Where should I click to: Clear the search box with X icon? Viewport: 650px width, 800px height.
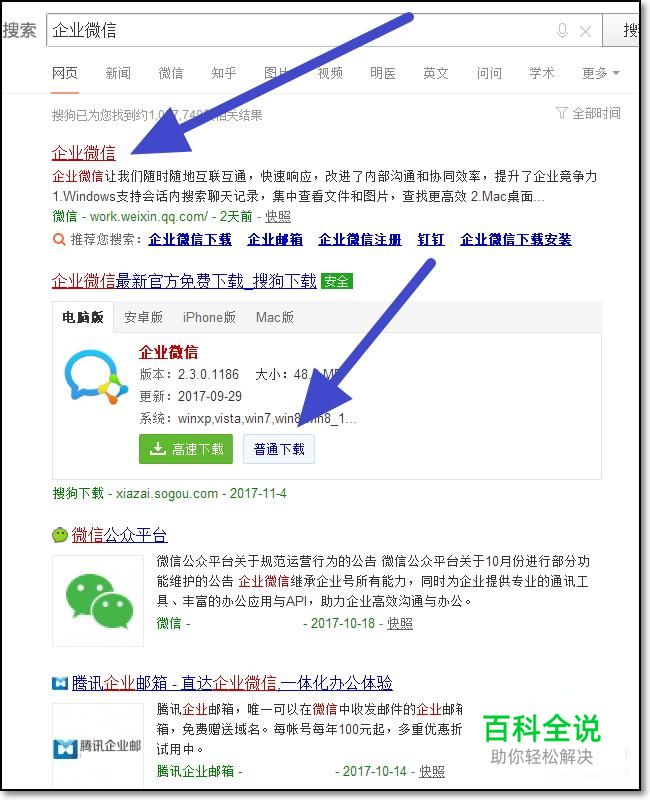[585, 32]
